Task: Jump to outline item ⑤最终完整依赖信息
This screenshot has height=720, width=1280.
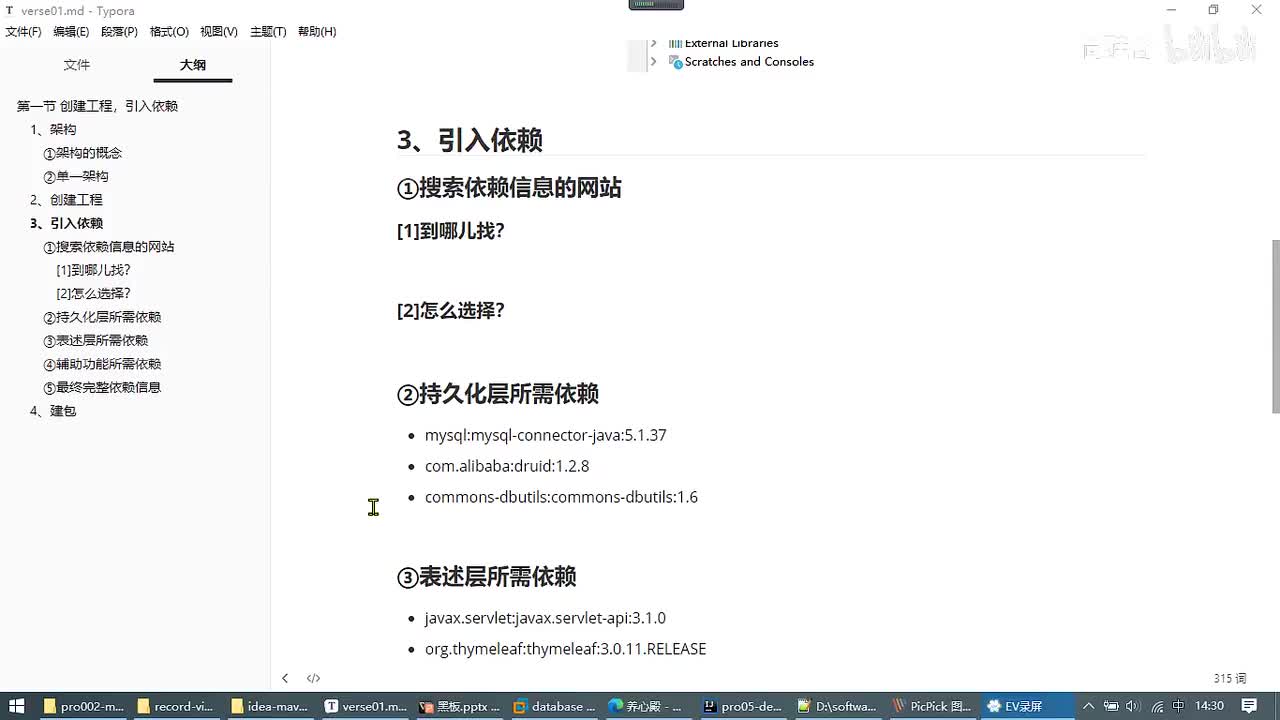Action: tap(102, 387)
